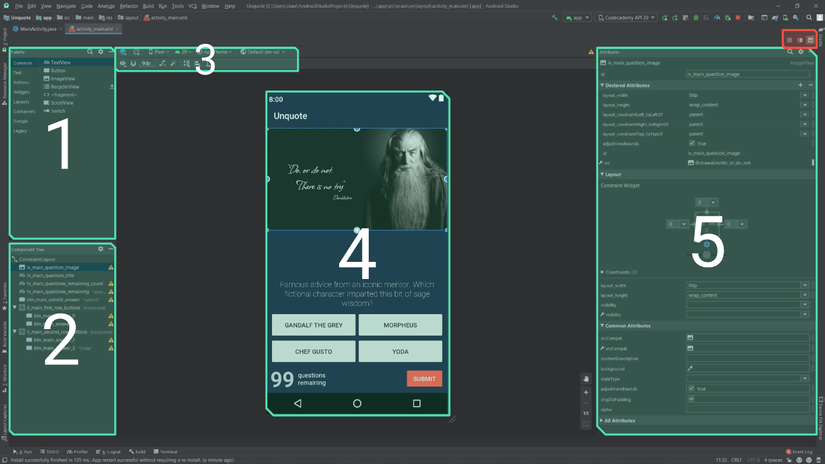Click the Stop red square icon
825x464 pixels.
click(x=738, y=17)
